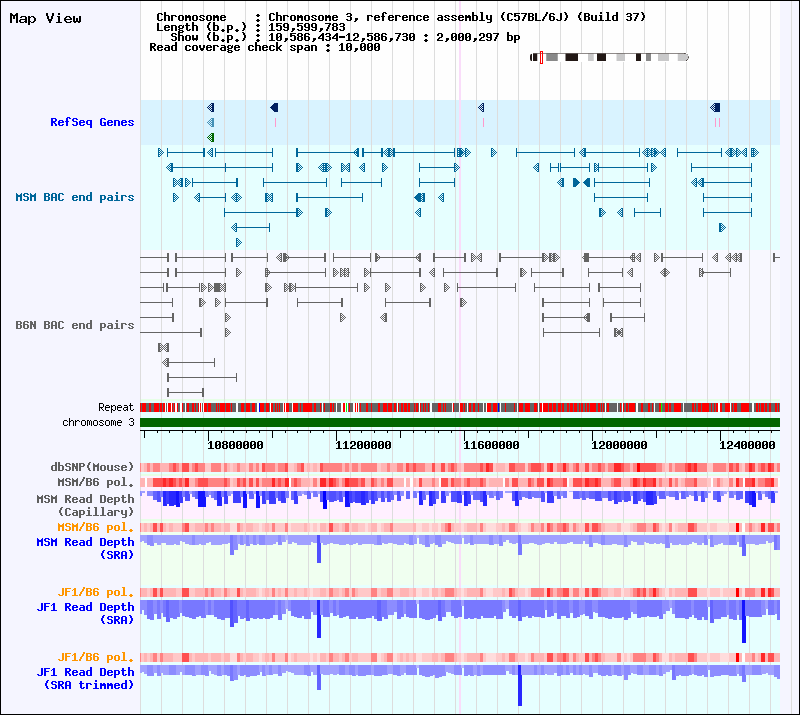
Task: Click the 10800000 ruler position label
Action: (x=235, y=445)
